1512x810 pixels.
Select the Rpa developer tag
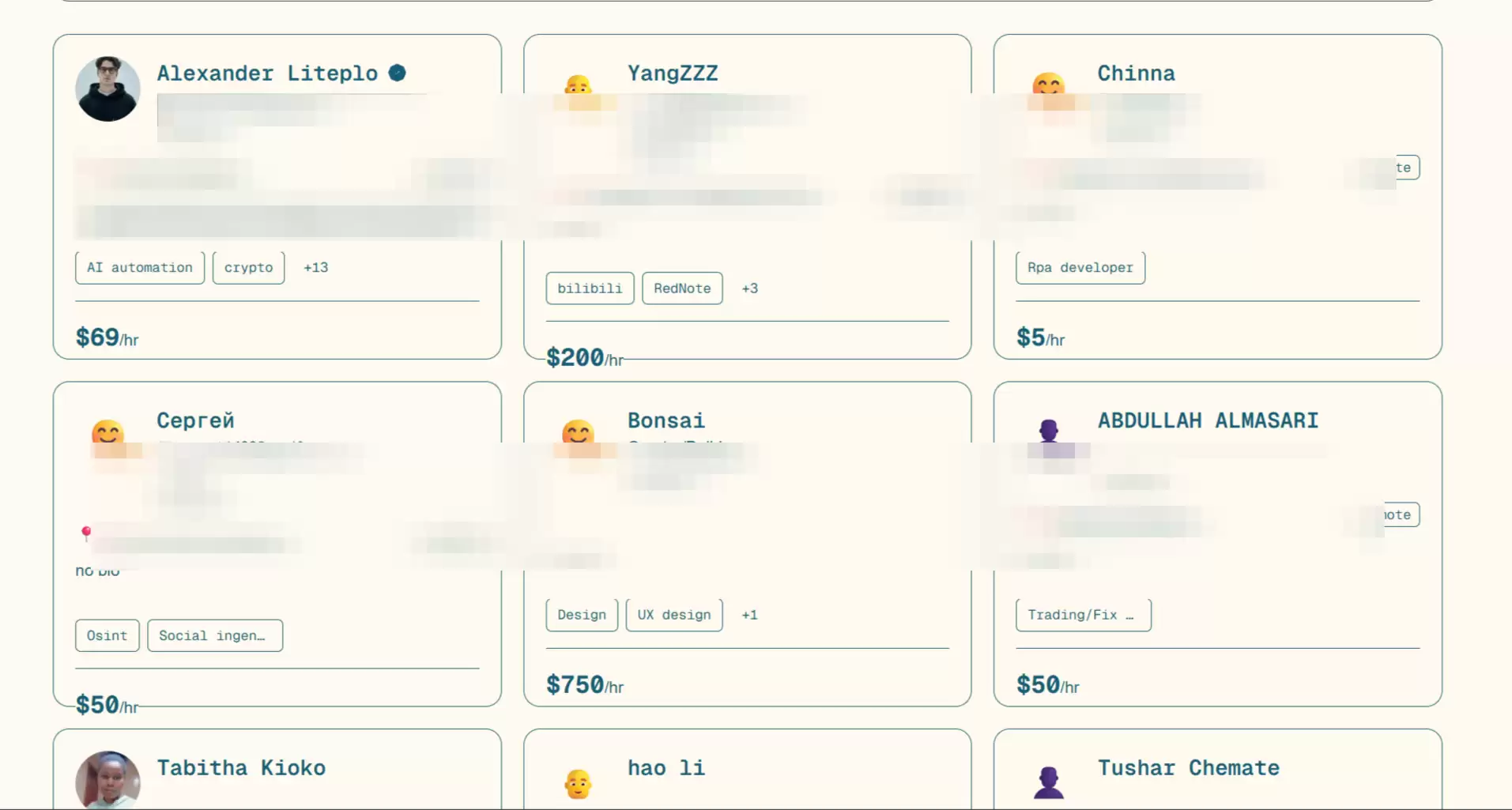(x=1080, y=268)
